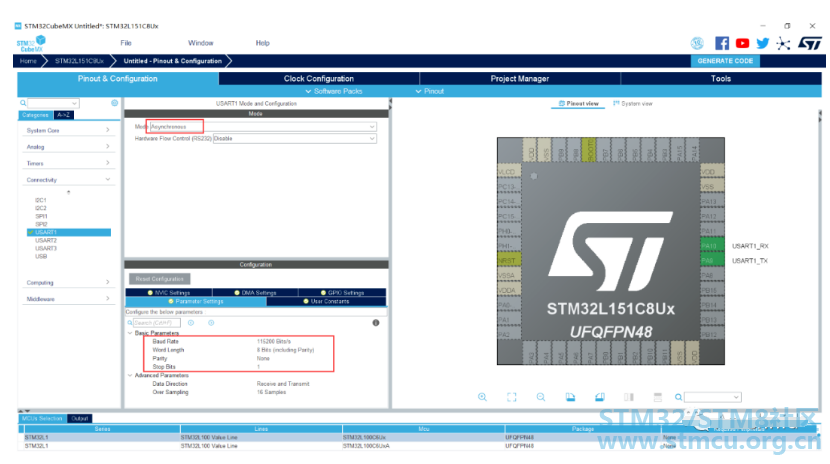Screen dimensions: 830x464
Task: Click the BOOT0 pin on chip
Action: pyautogui.click(x=588, y=150)
